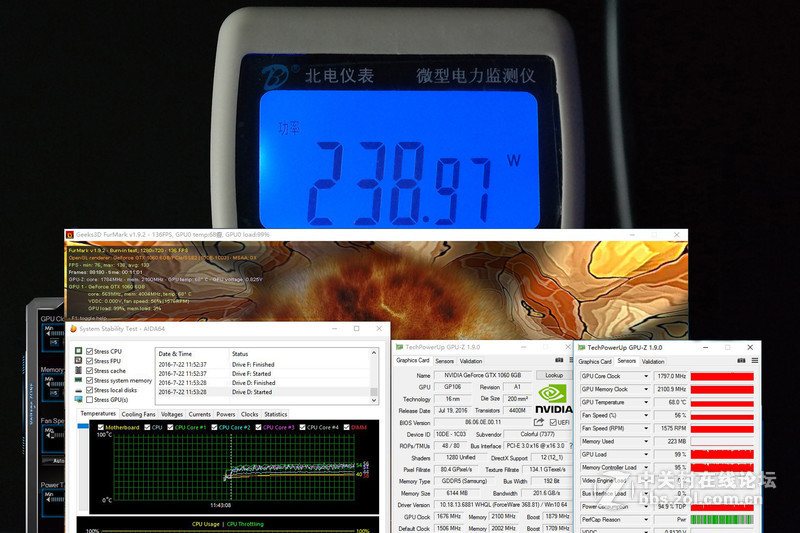Open the Validation tab in the GPU-Z Sensors window

(x=653, y=362)
